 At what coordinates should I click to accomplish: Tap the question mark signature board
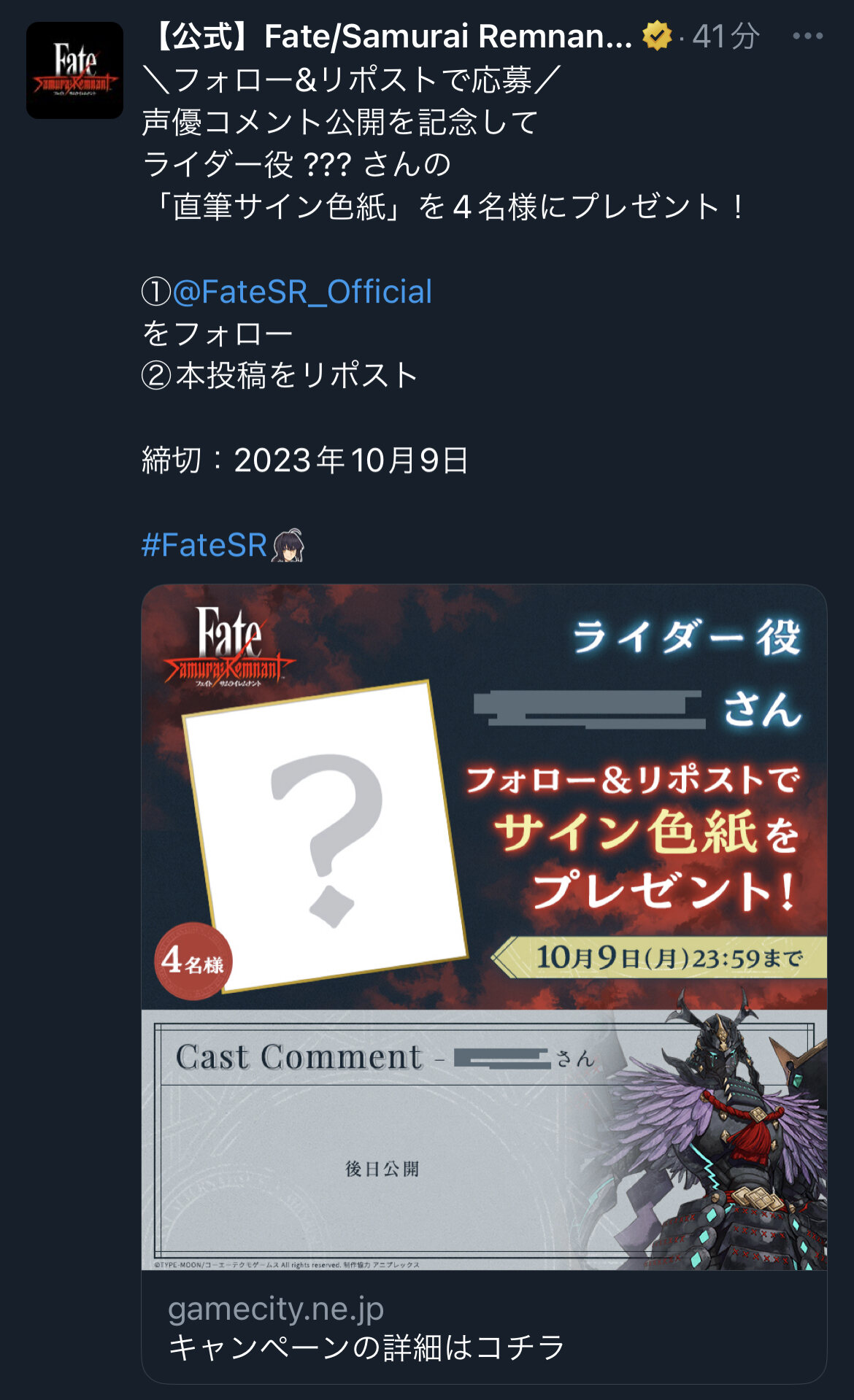pyautogui.click(x=325, y=836)
